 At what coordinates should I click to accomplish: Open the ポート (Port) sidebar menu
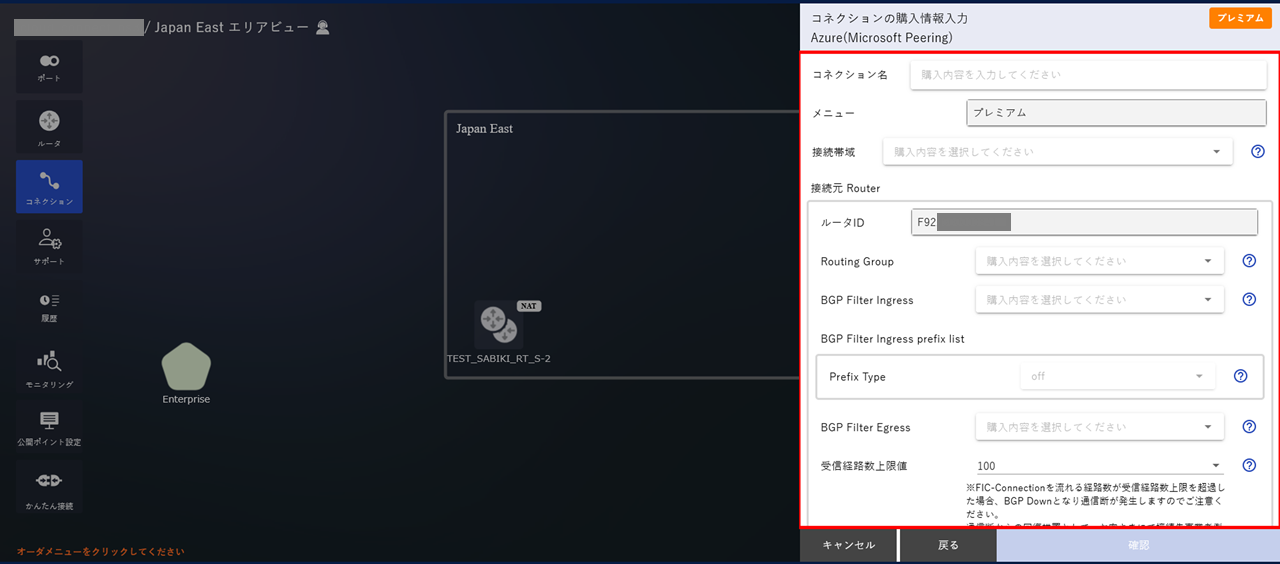tap(49, 67)
